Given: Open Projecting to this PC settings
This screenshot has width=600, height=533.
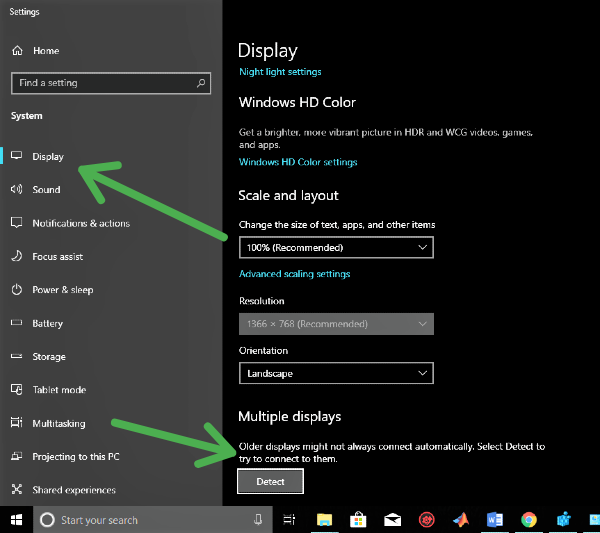Looking at the screenshot, I should tap(76, 456).
